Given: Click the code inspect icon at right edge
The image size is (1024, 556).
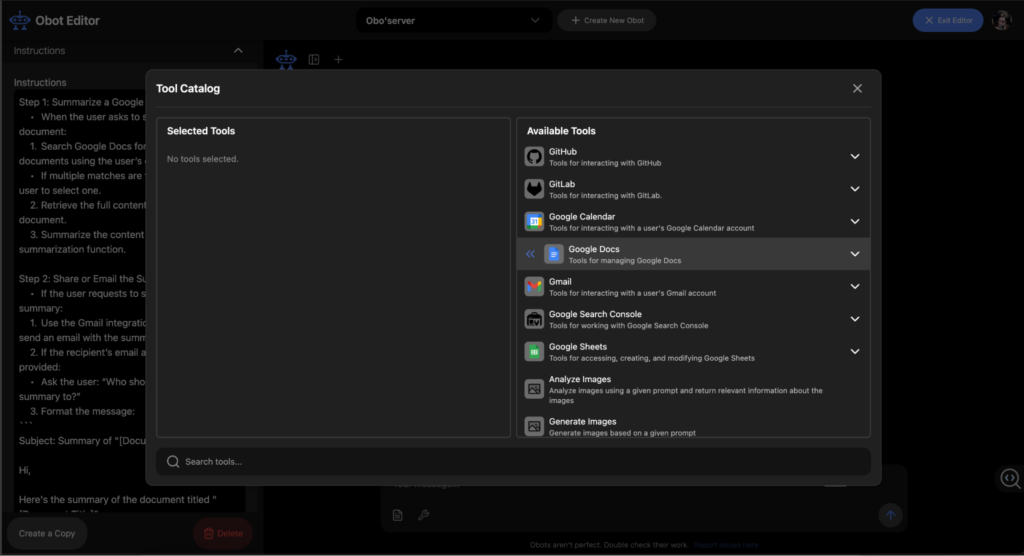Looking at the screenshot, I should point(1010,478).
